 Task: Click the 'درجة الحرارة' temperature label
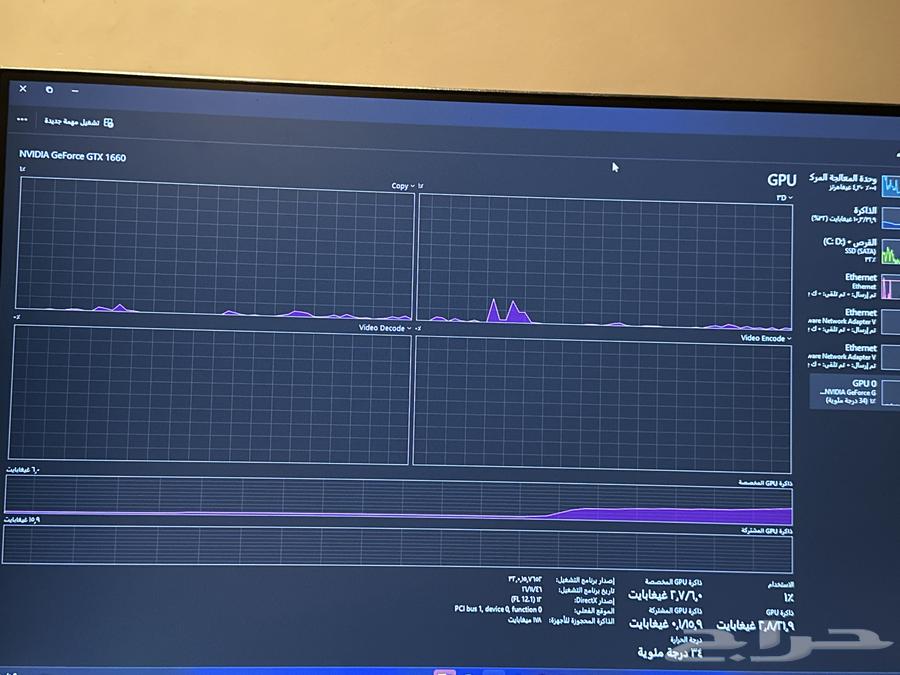[x=686, y=639]
